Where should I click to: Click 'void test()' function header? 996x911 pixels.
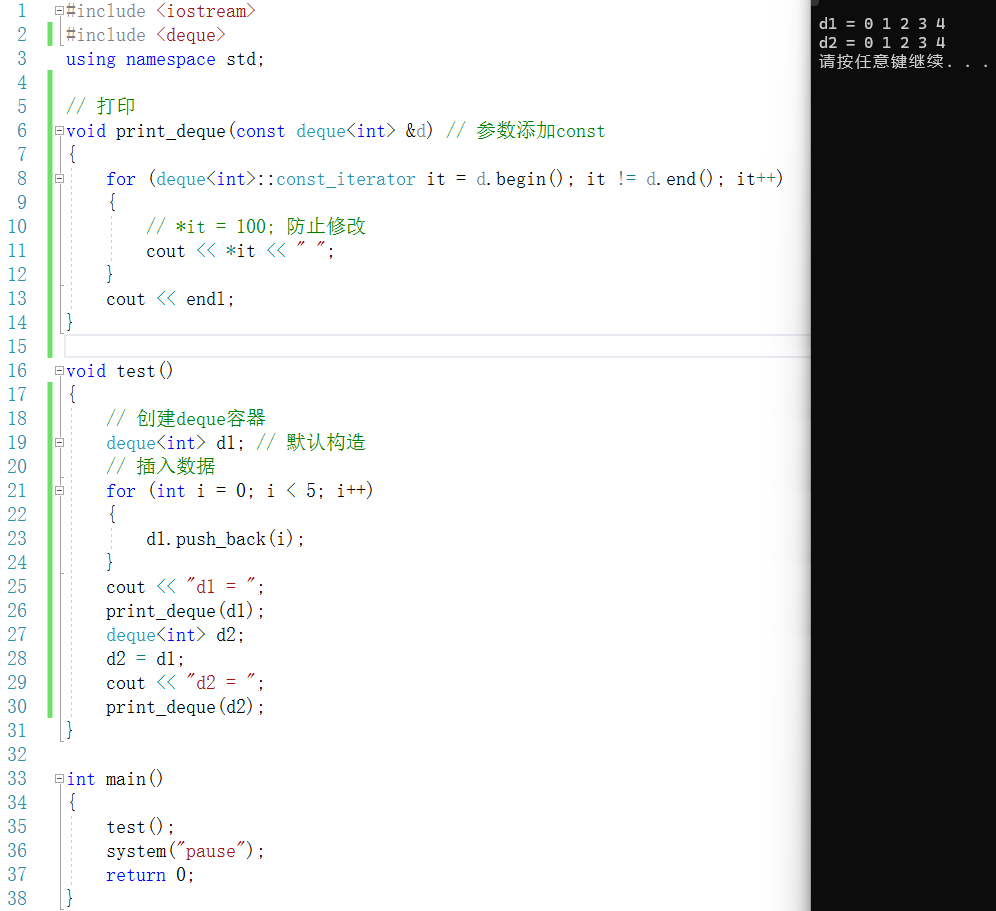pos(119,371)
